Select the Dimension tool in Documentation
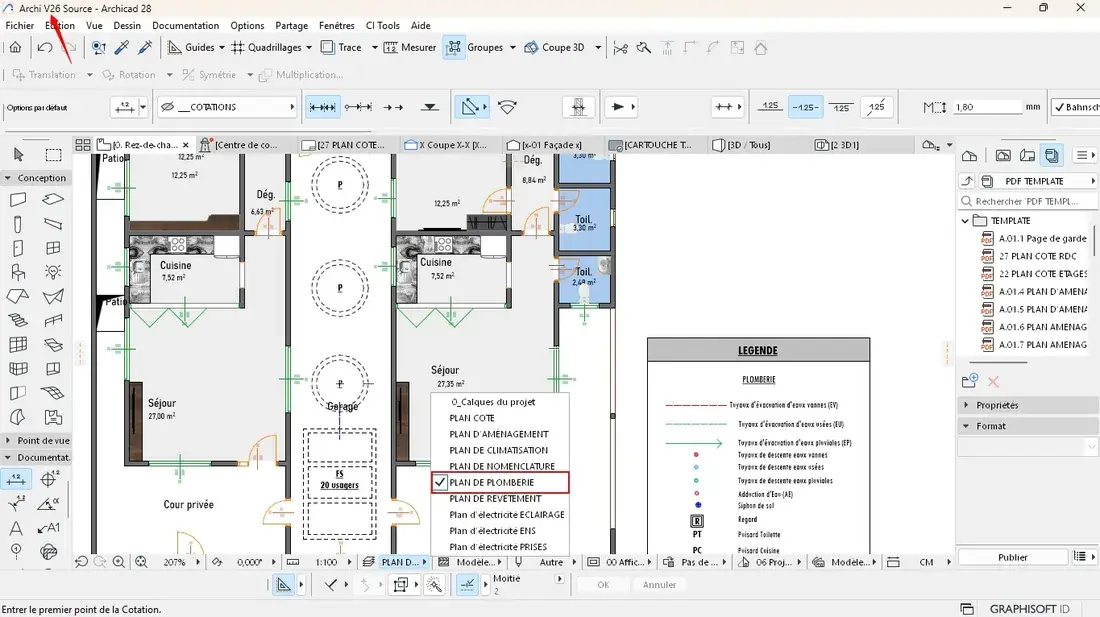The height and width of the screenshot is (617, 1100). [16, 480]
